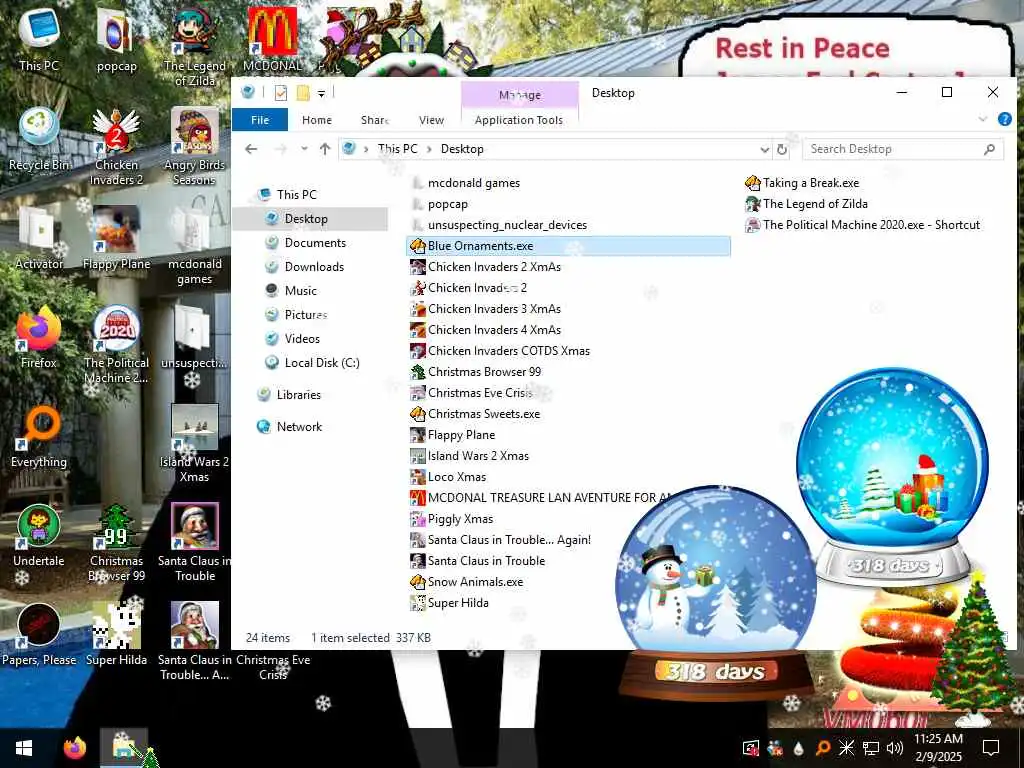
Task: Open Papers, Please desktop shortcut
Action: pyautogui.click(x=39, y=635)
